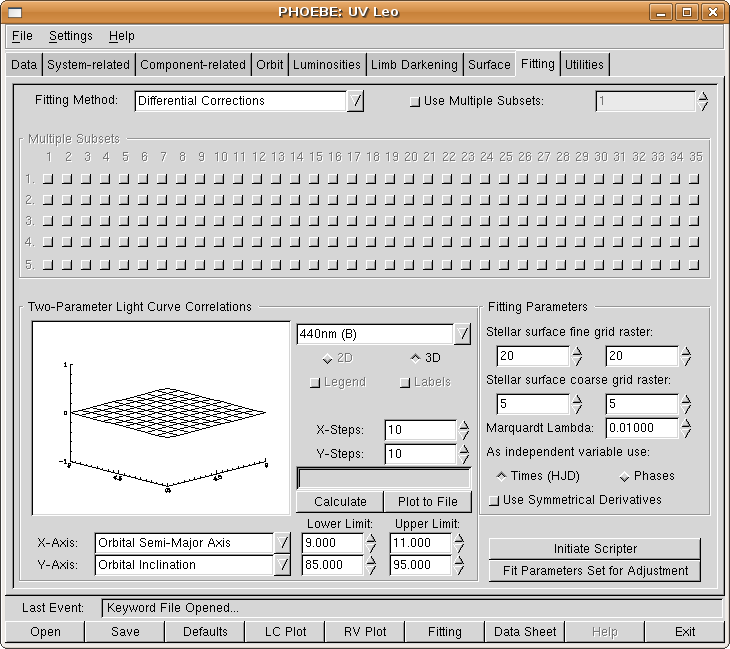Click the Exit button
The height and width of the screenshot is (649, 730).
click(x=685, y=632)
